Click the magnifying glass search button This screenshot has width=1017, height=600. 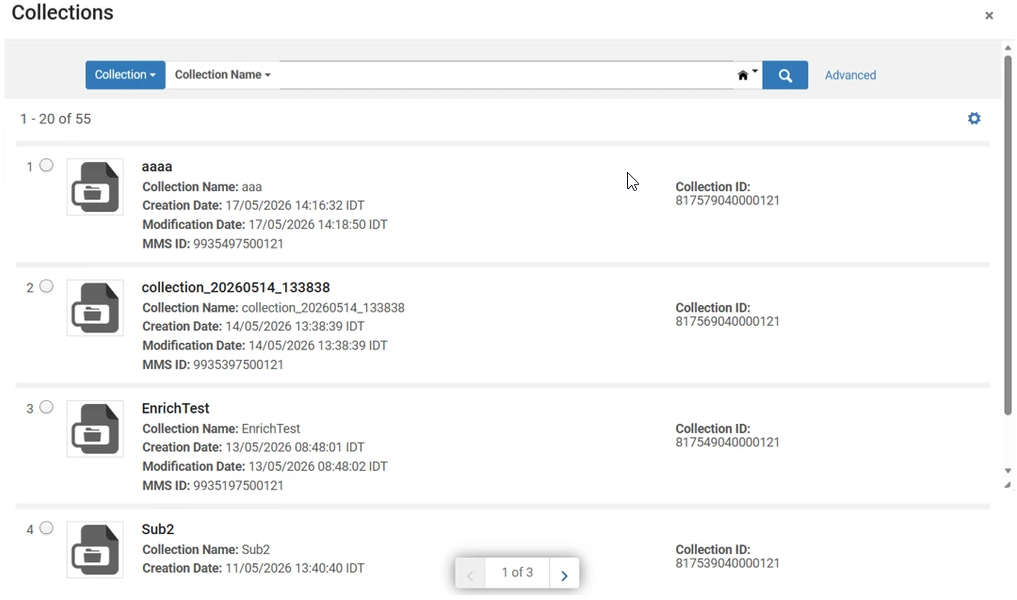click(785, 75)
